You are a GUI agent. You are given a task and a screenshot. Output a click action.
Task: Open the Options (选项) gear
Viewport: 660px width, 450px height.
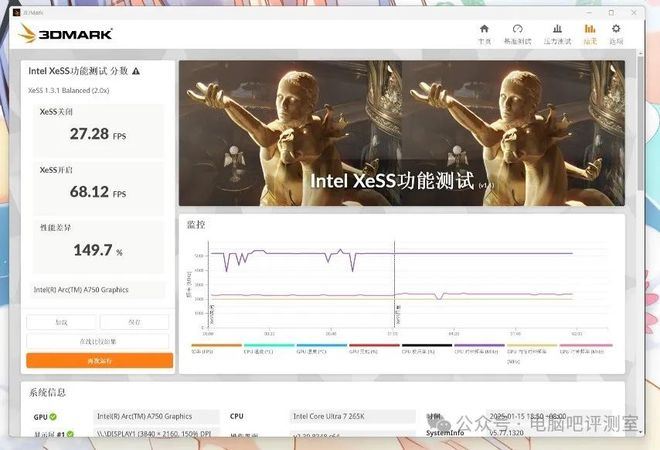click(616, 34)
